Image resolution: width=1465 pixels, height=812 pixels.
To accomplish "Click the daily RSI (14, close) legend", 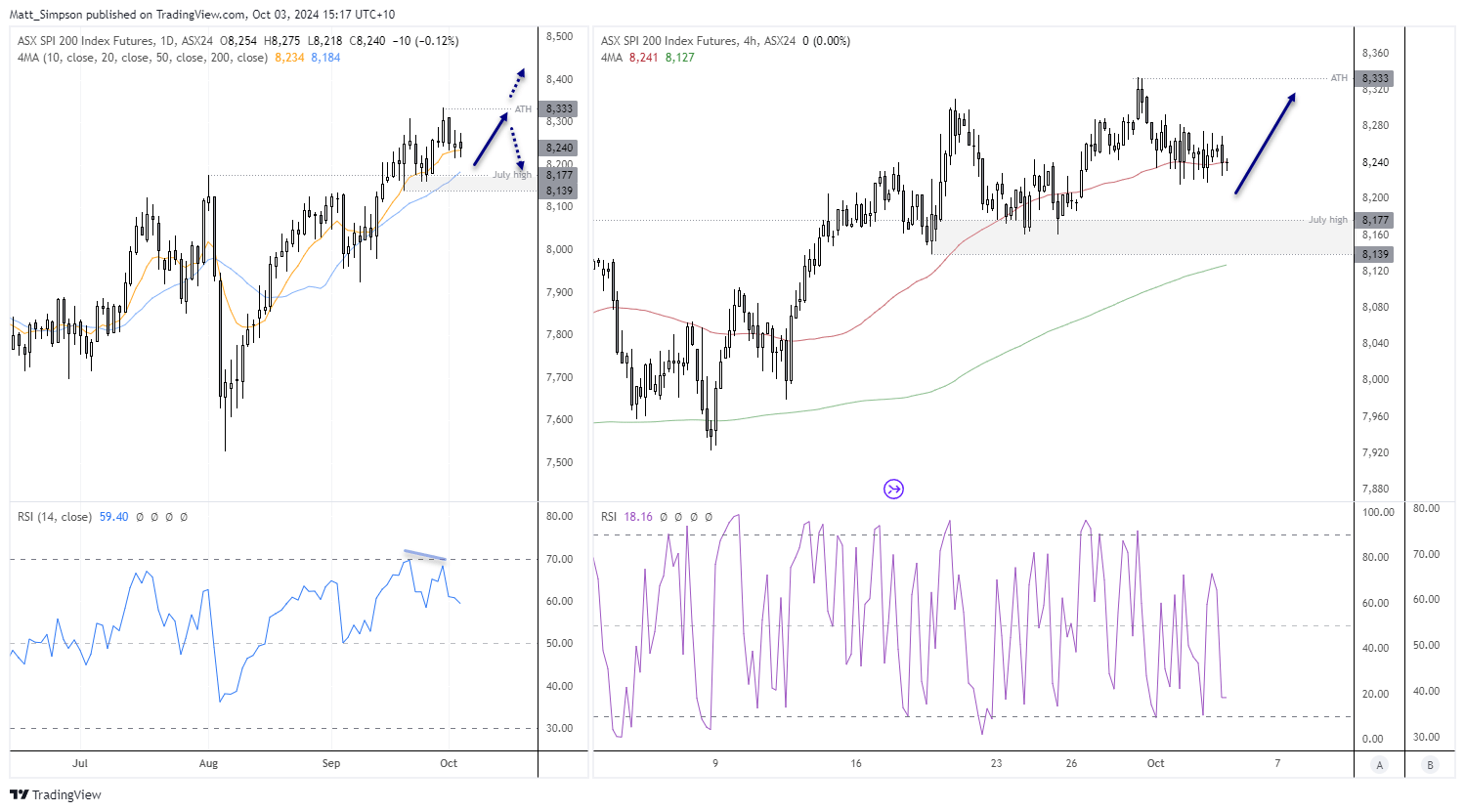I will 55,517.
